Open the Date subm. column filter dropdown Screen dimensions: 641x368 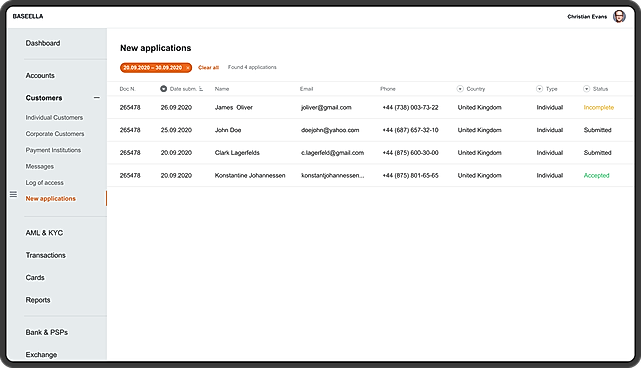pos(164,89)
